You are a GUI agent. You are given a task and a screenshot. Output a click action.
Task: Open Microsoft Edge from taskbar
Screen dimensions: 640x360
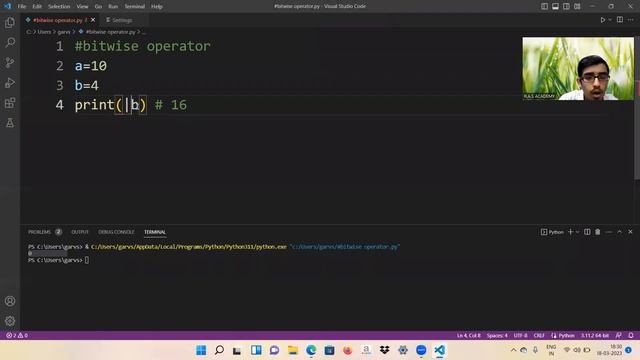click(311, 350)
